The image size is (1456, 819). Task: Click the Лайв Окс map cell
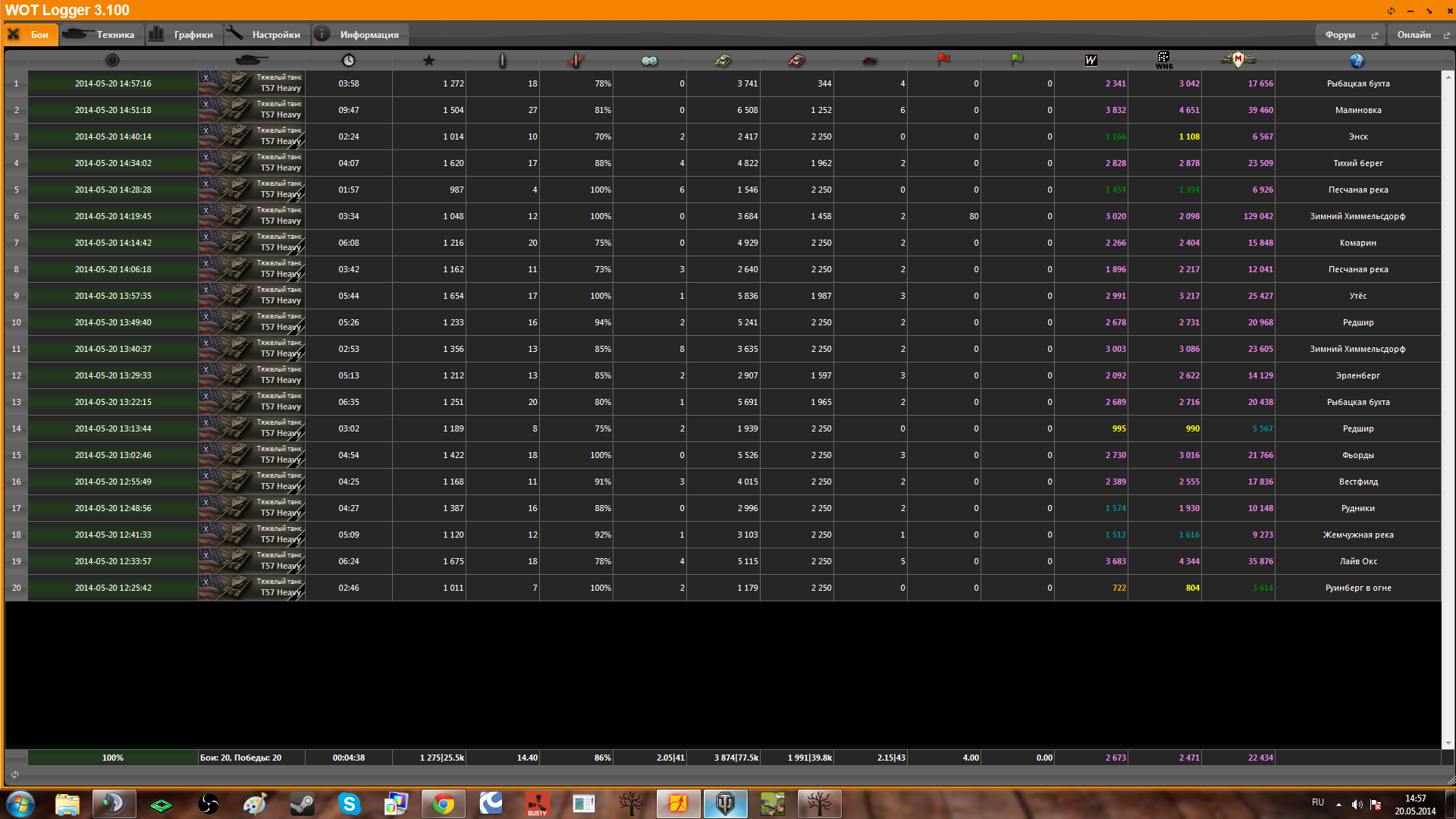[1357, 561]
